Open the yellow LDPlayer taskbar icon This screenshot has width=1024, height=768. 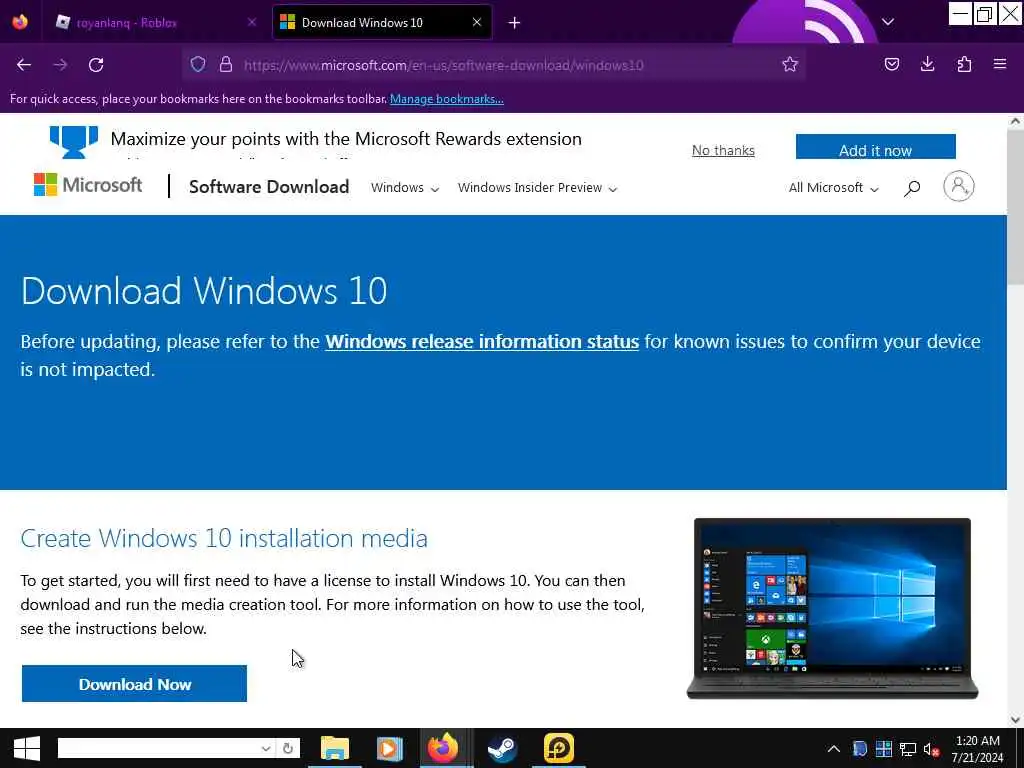[558, 748]
